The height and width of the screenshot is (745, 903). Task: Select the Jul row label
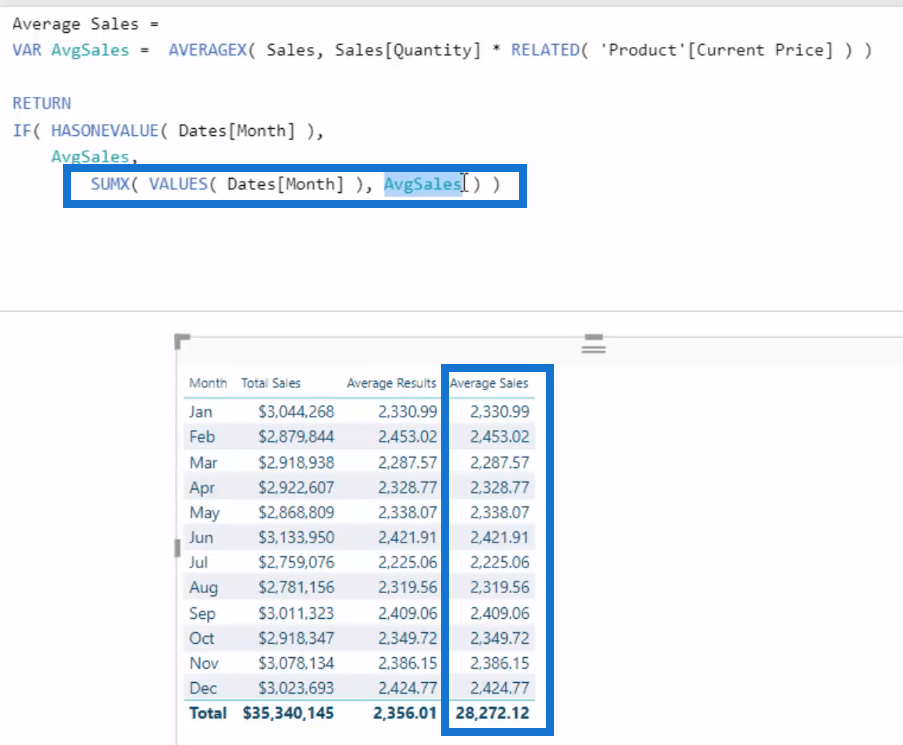click(x=199, y=562)
